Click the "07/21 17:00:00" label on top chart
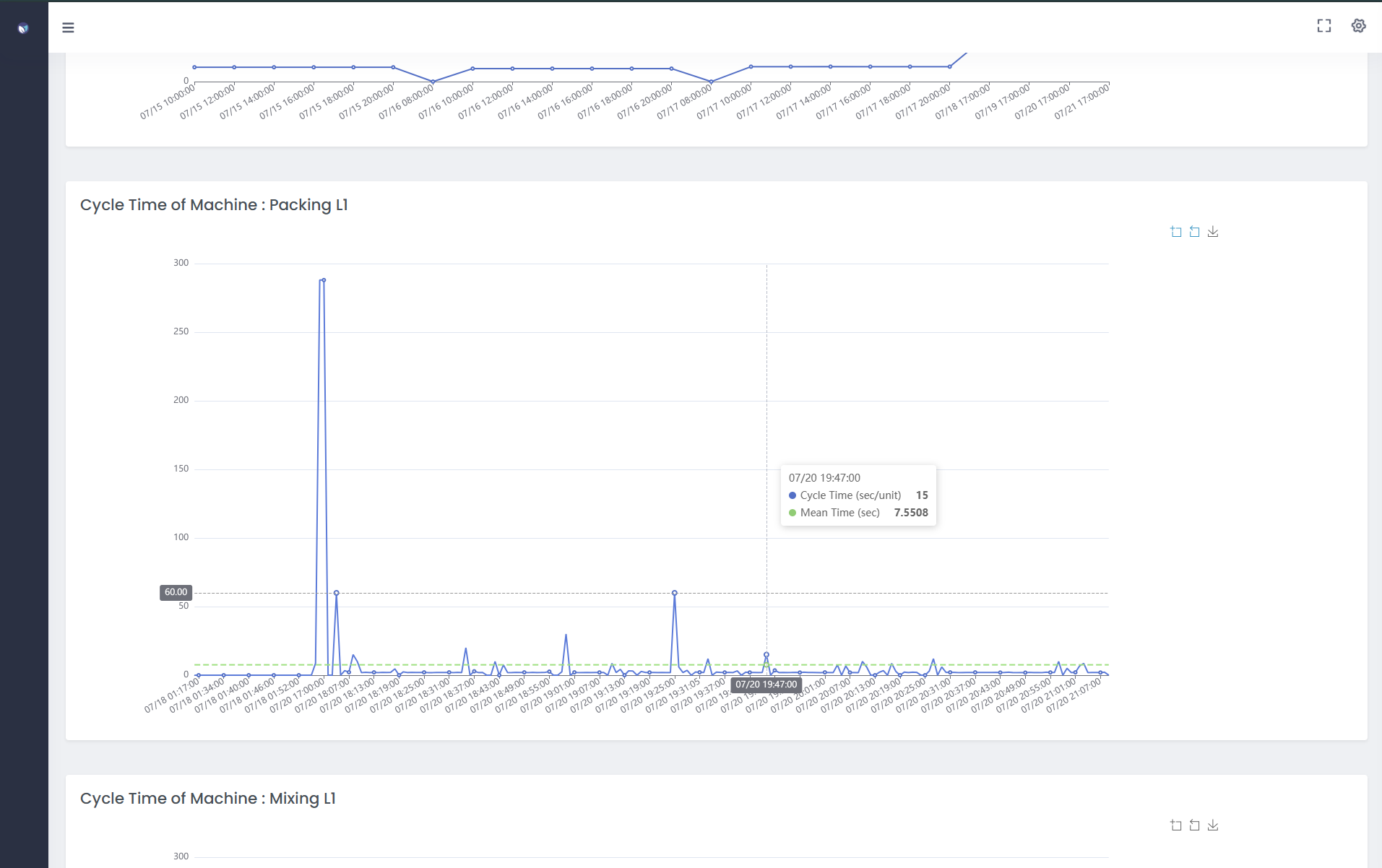This screenshot has height=868, width=1382. [x=1081, y=102]
